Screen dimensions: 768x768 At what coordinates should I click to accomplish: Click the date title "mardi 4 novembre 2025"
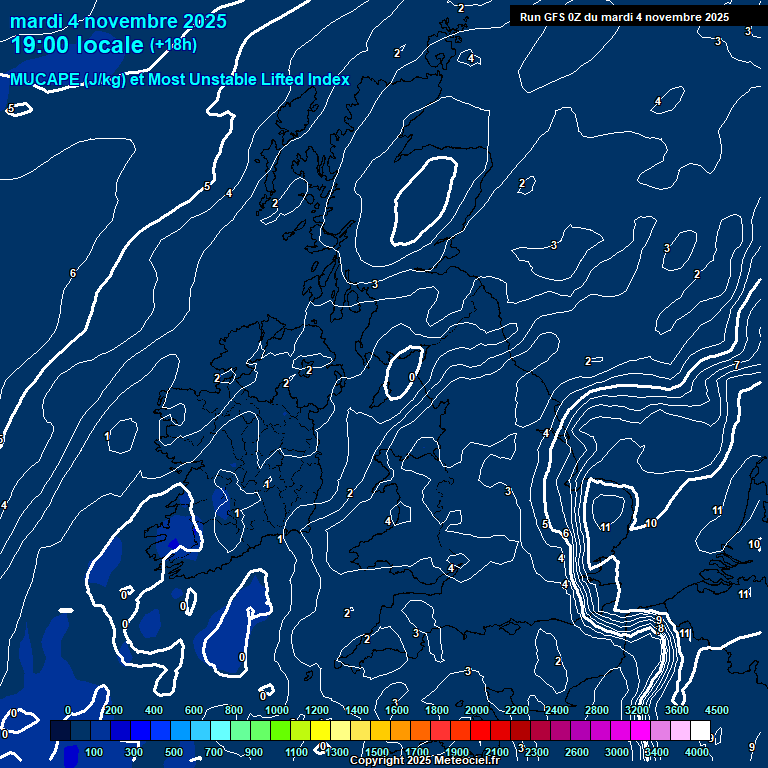[x=119, y=22]
